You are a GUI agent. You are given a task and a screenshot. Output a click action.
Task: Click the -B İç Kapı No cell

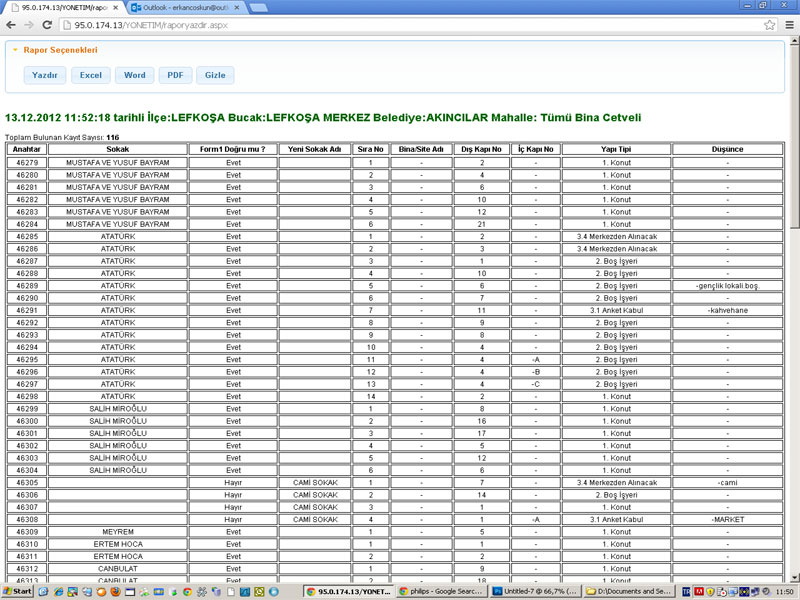coord(536,372)
